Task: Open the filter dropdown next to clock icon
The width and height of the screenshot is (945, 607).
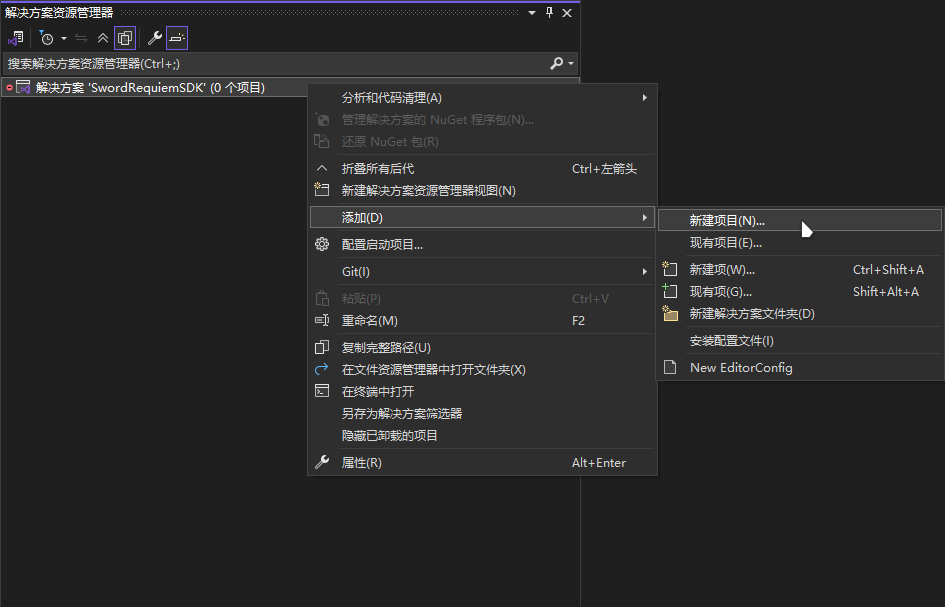Action: 63,37
